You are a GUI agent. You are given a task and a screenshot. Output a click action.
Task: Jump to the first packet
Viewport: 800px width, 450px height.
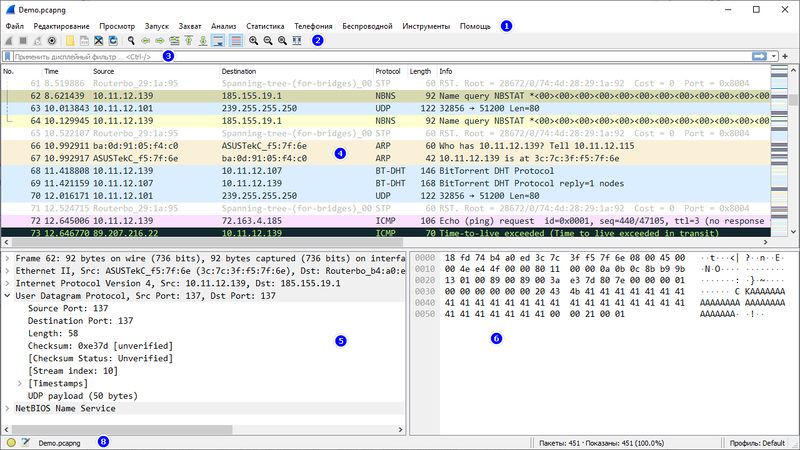[x=188, y=41]
